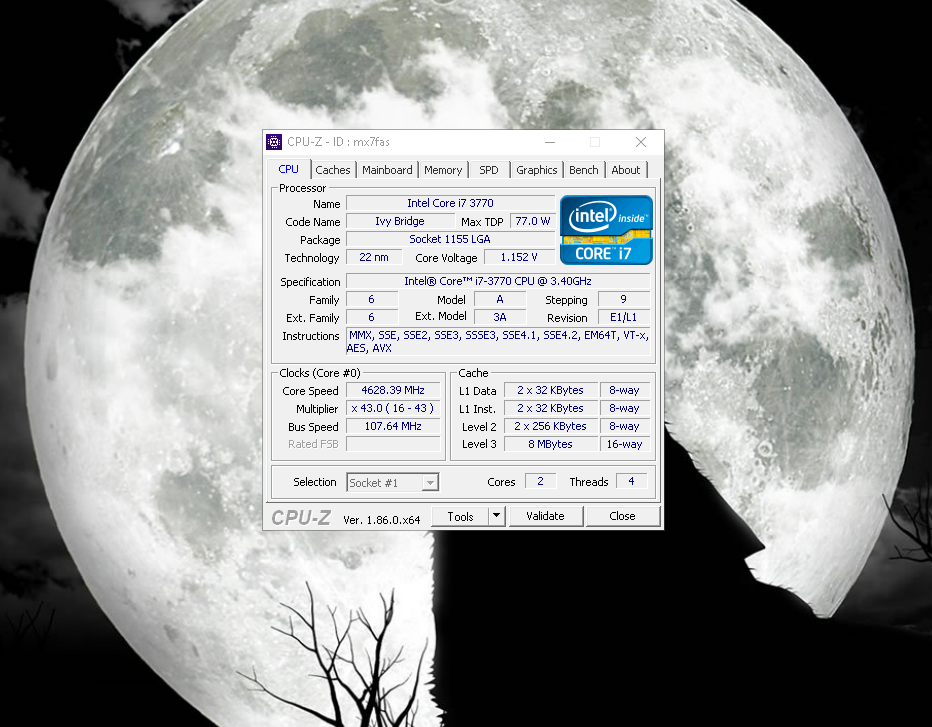This screenshot has height=727, width=932.
Task: Click the Package value Socket 1155 LGA
Action: click(x=451, y=239)
